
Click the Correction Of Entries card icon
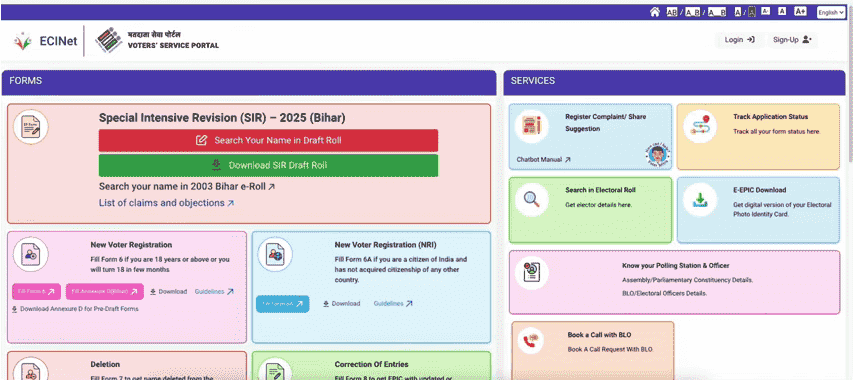[x=275, y=369]
